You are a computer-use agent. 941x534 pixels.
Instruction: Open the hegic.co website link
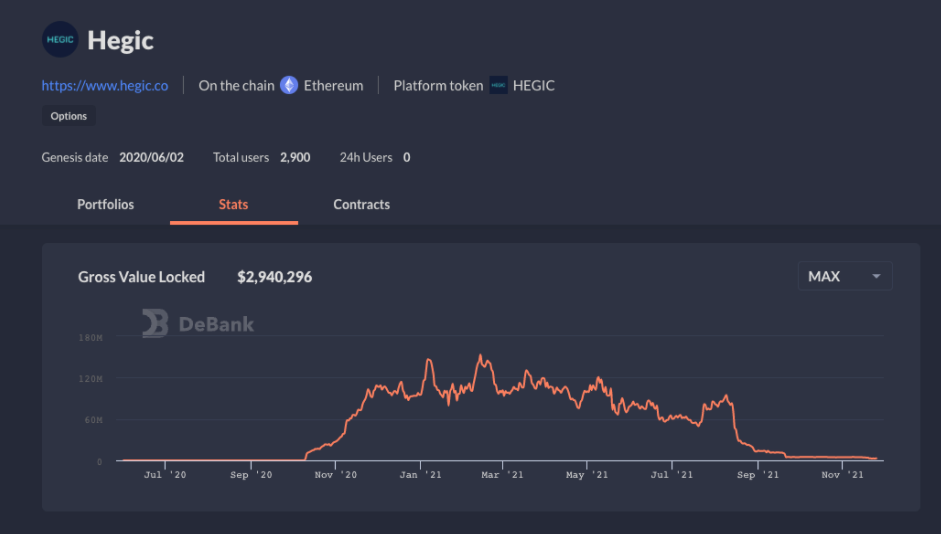coord(105,85)
